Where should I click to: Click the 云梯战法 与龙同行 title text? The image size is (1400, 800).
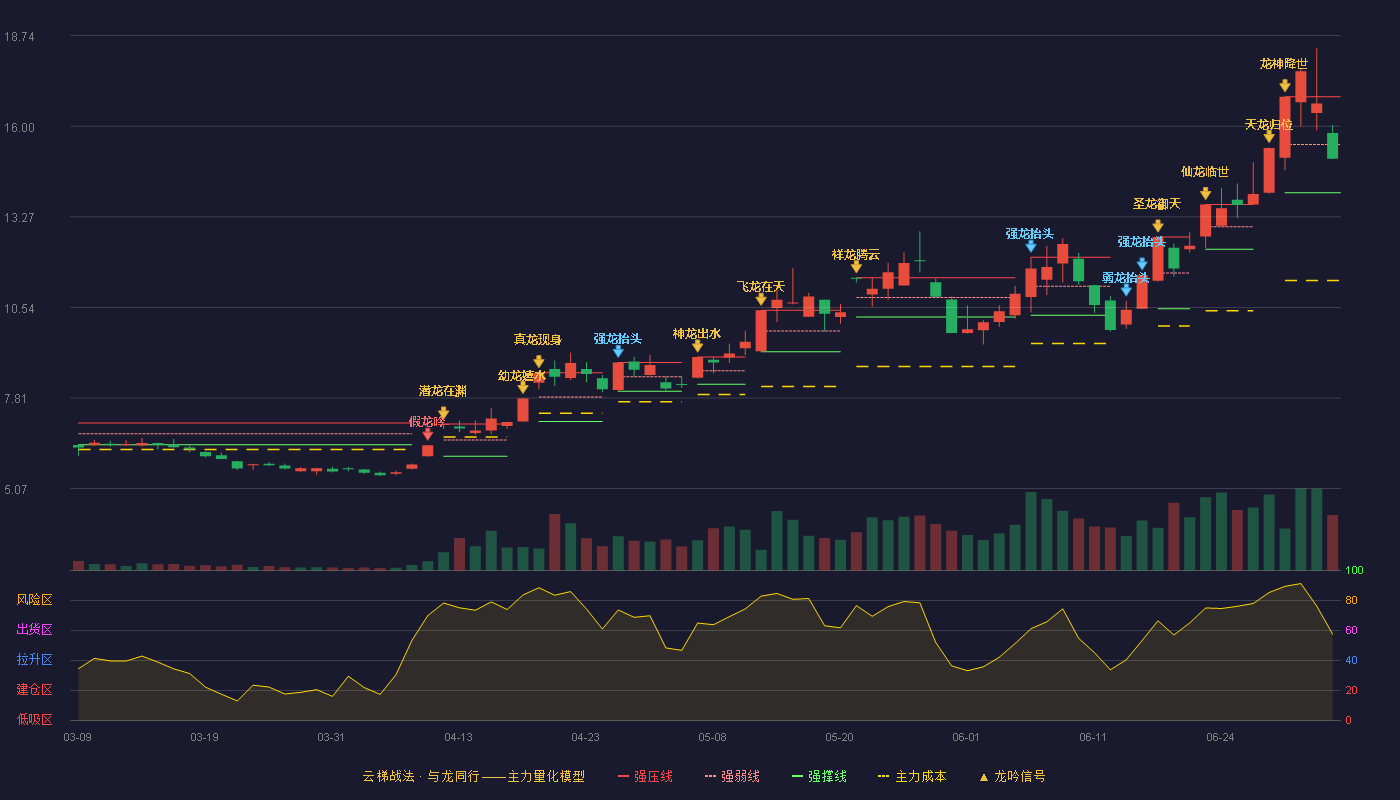click(x=473, y=776)
